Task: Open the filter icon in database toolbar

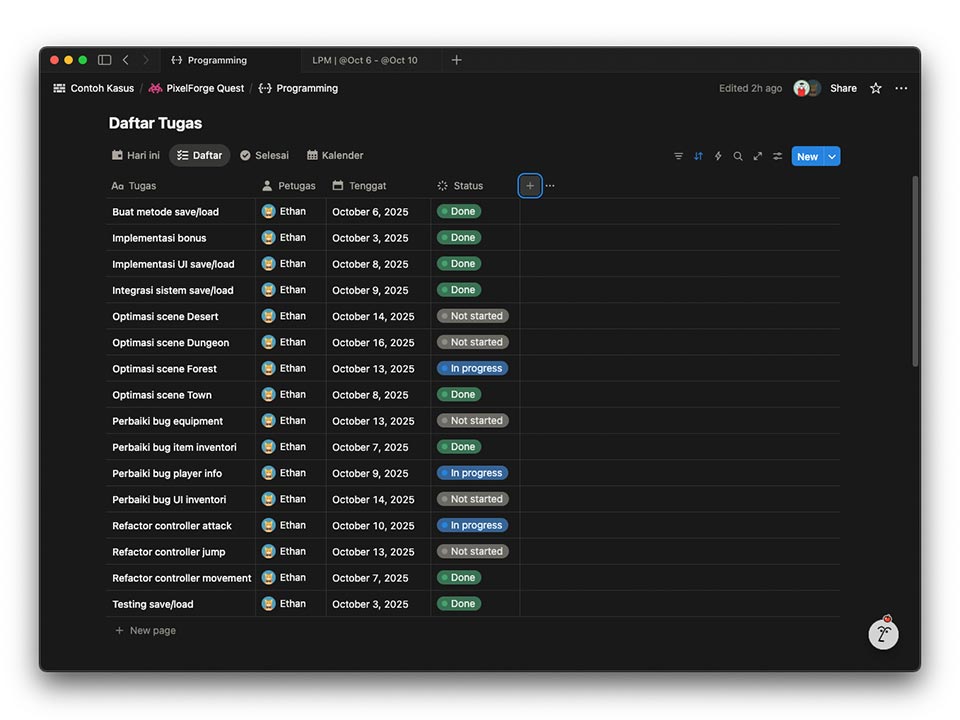Action: click(x=678, y=156)
